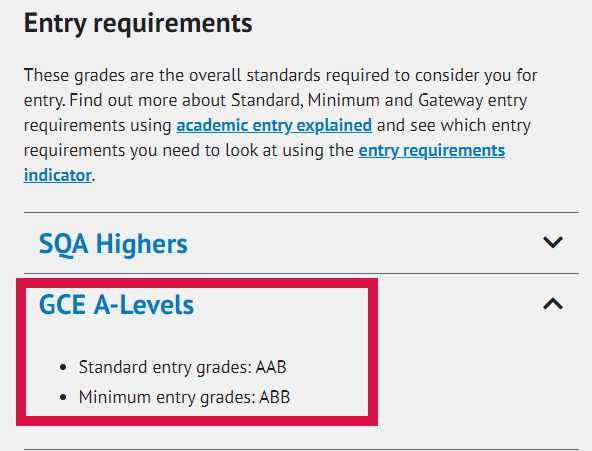Click the 'ABB' grade text
The width and height of the screenshot is (592, 451).
[x=274, y=397]
